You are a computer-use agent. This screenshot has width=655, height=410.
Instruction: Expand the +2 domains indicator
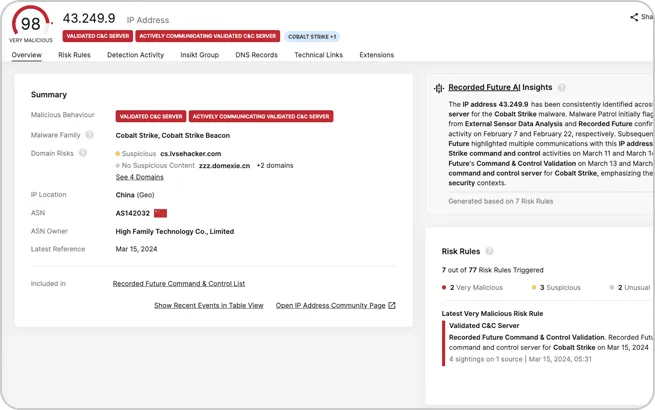tap(275, 166)
